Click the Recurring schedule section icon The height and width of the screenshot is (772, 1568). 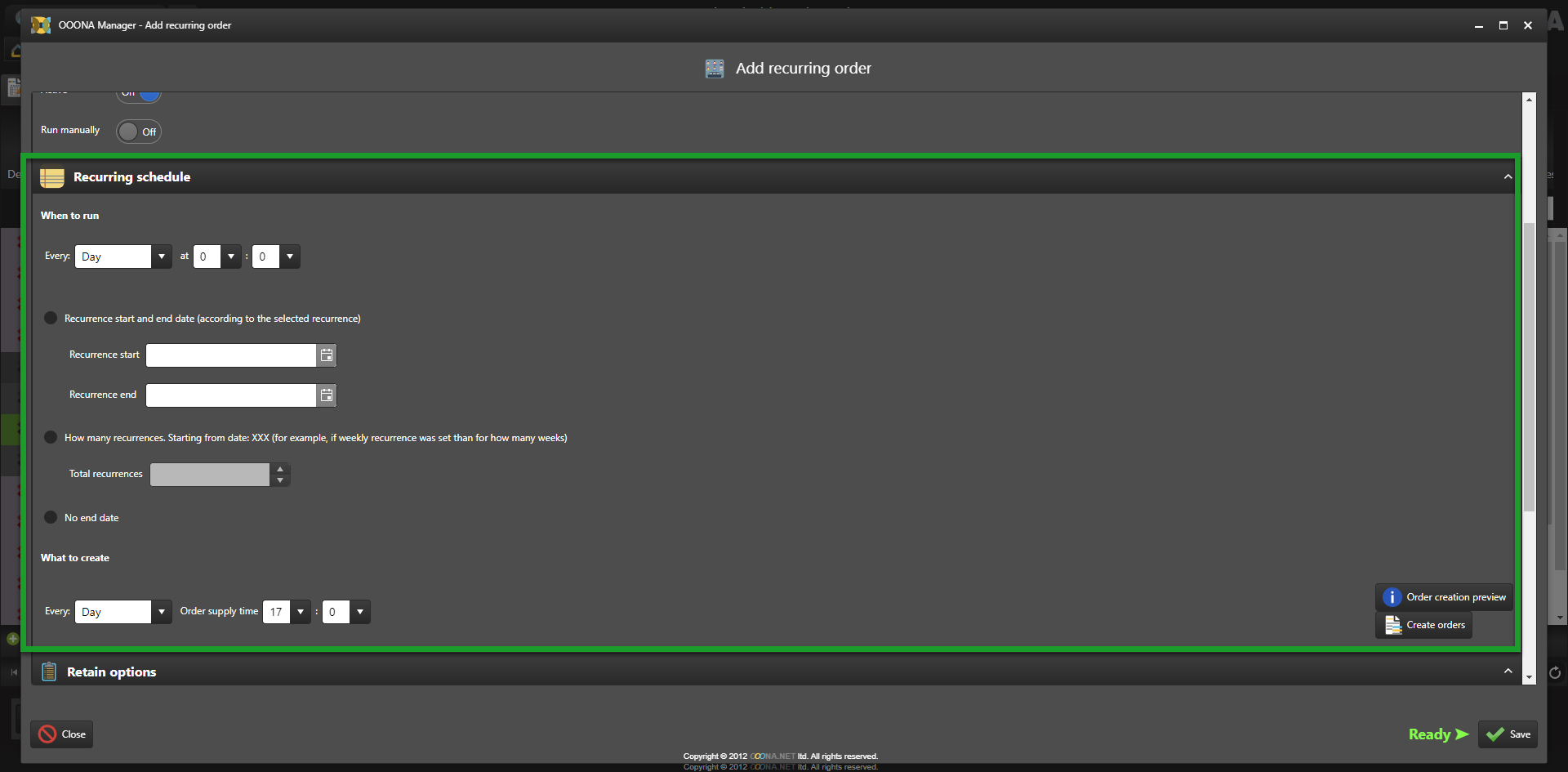click(x=52, y=177)
